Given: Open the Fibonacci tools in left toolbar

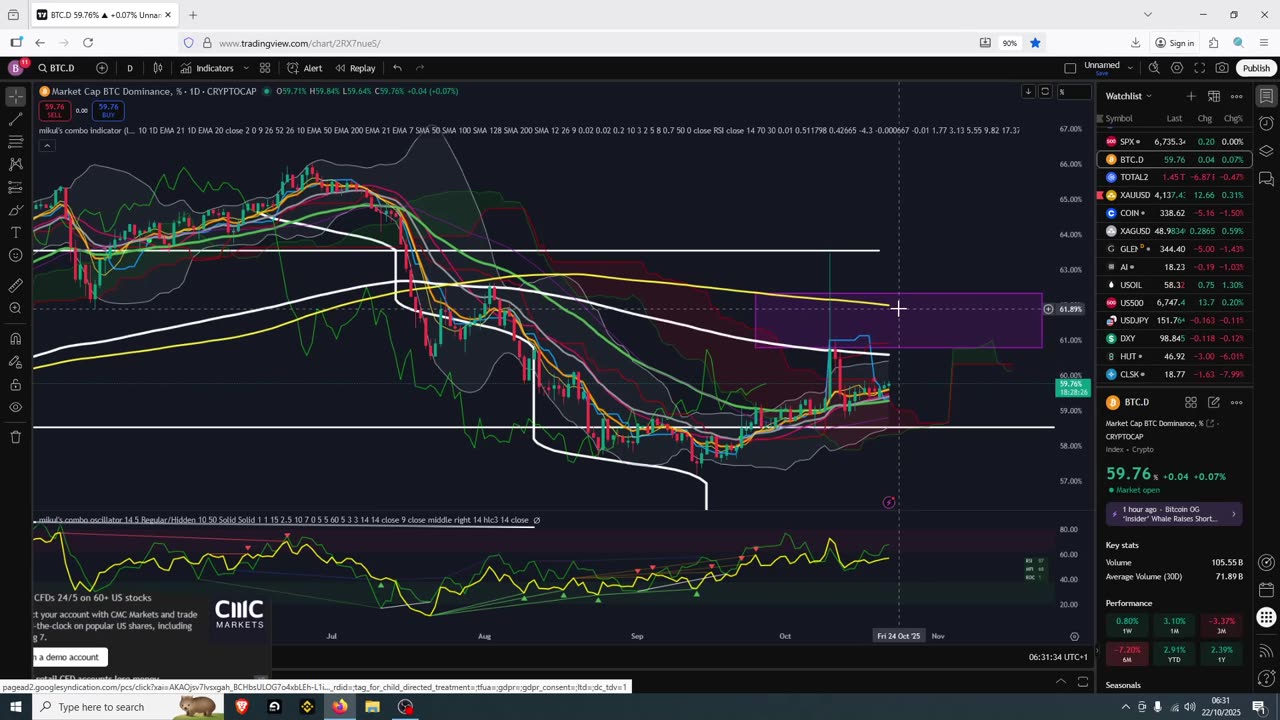Looking at the screenshot, I should [x=16, y=142].
